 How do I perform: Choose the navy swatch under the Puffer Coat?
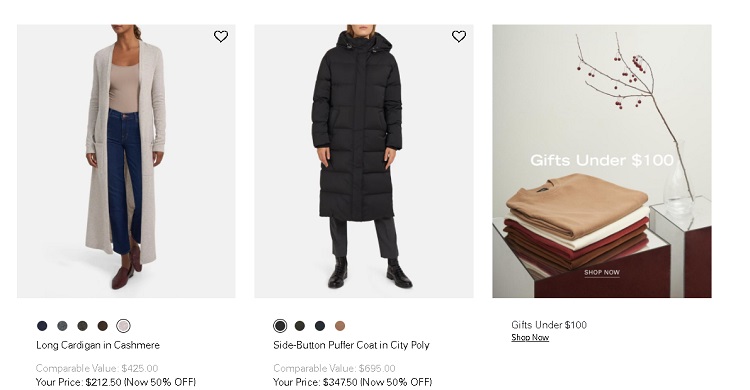[x=320, y=326]
